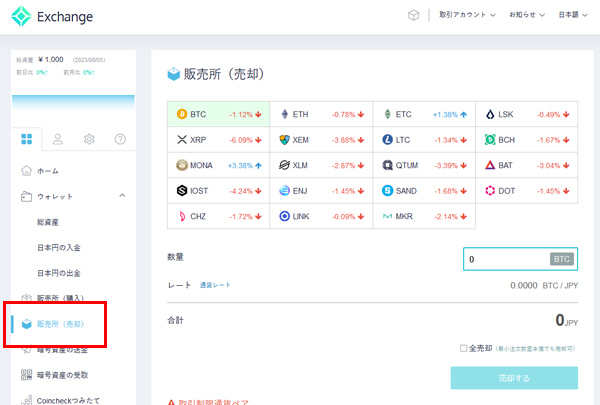Open 日本円の入金 in the sidebar
Screen dimensions: 600x405
pos(59,247)
